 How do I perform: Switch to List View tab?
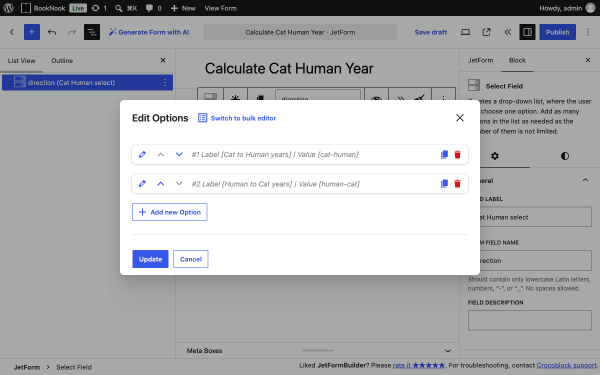(21, 60)
